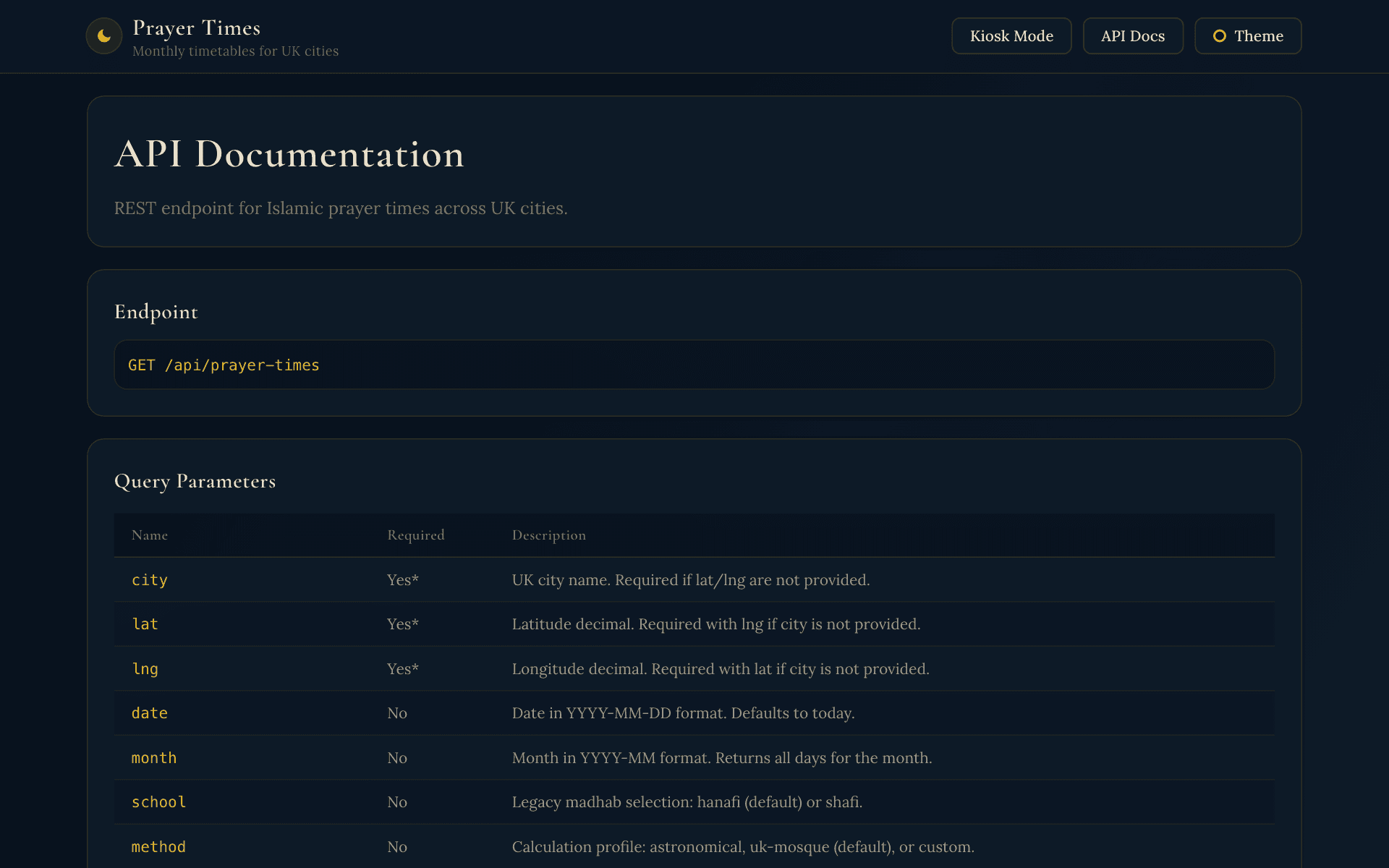The image size is (1389, 868).
Task: Select the lng parameter name
Action: [x=145, y=669]
